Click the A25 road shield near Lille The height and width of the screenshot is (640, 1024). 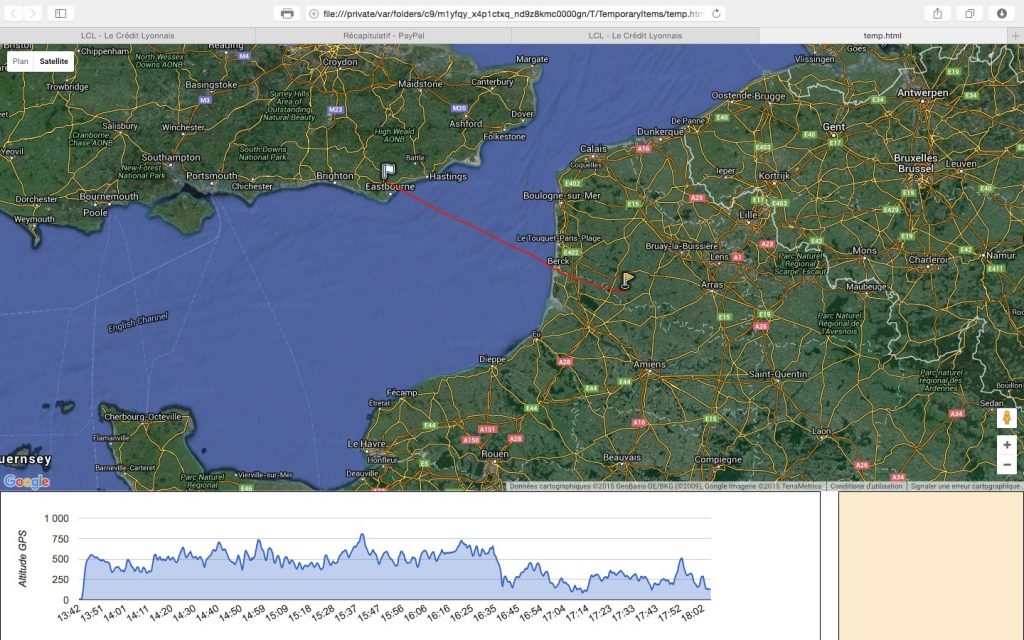tap(697, 198)
